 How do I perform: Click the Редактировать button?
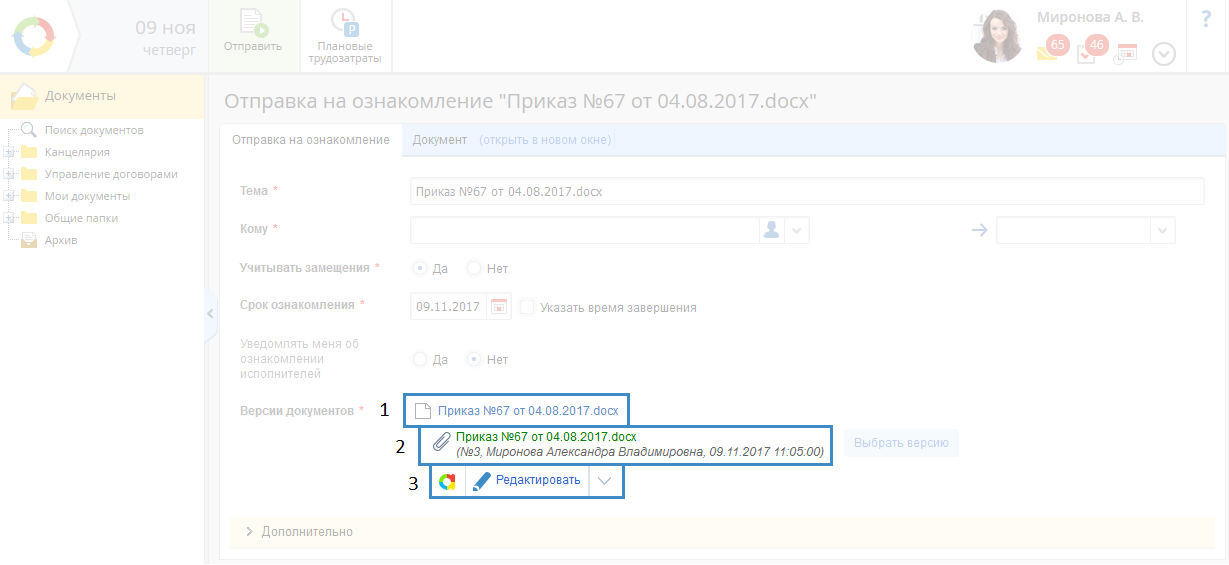(527, 481)
